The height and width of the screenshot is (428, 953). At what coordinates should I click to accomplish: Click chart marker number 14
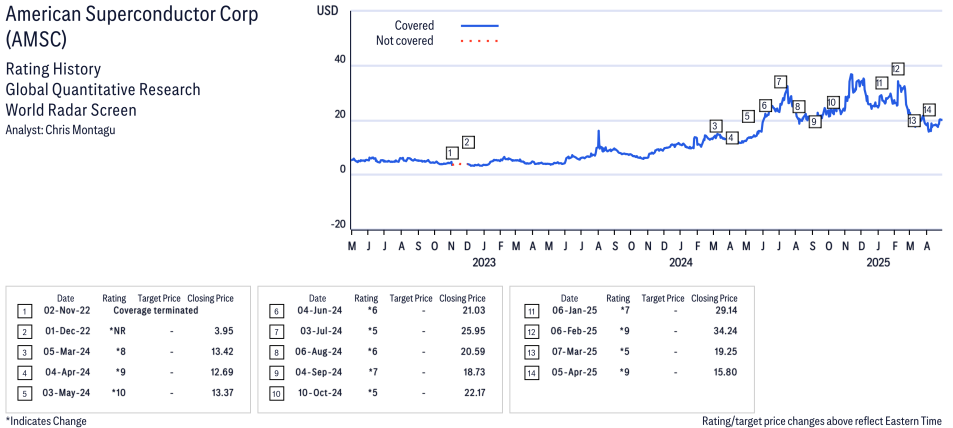point(928,109)
